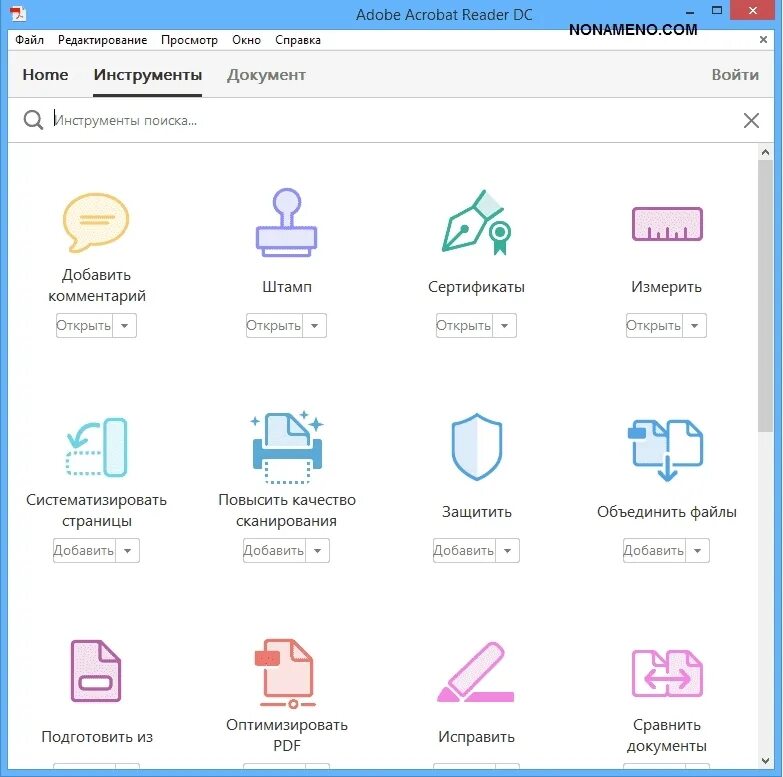Click the Подготовить из label
This screenshot has width=783, height=777.
pos(97,737)
